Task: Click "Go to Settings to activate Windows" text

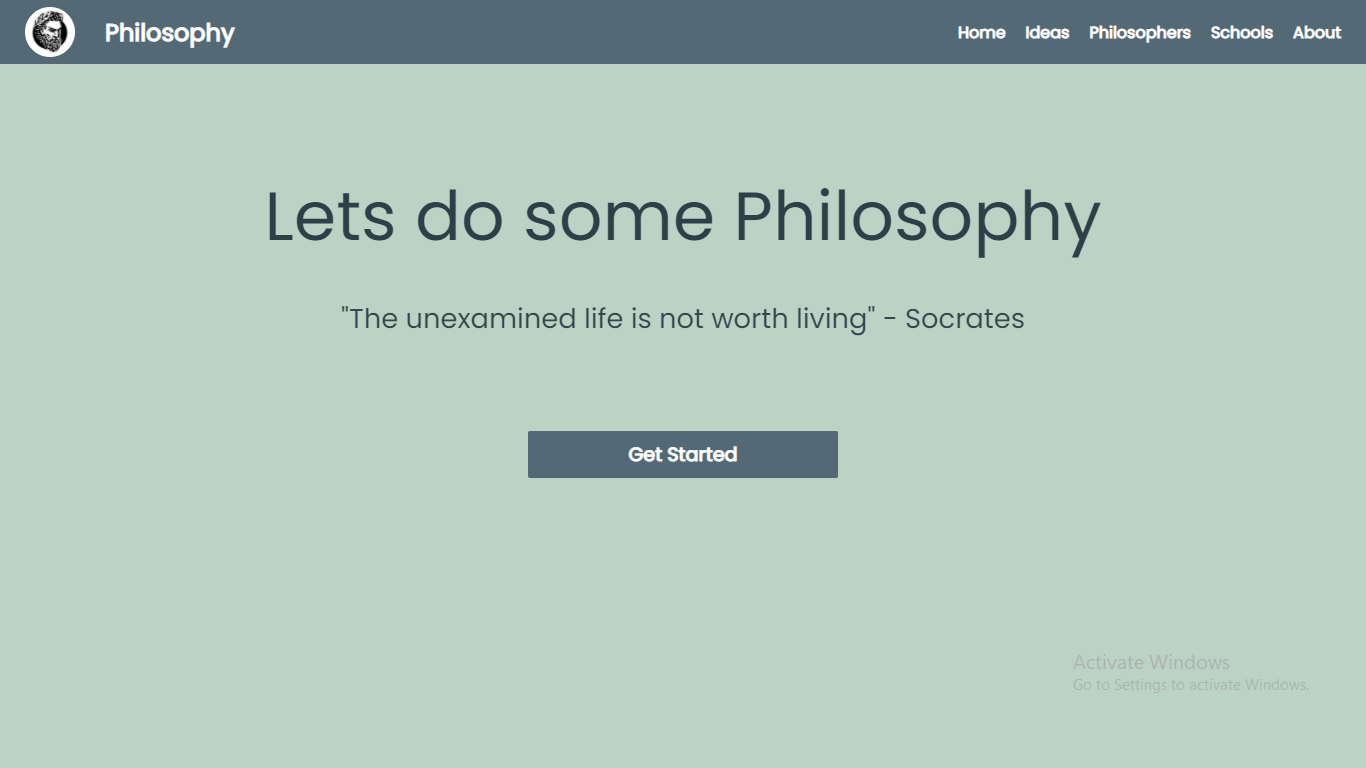Action: coord(1190,685)
